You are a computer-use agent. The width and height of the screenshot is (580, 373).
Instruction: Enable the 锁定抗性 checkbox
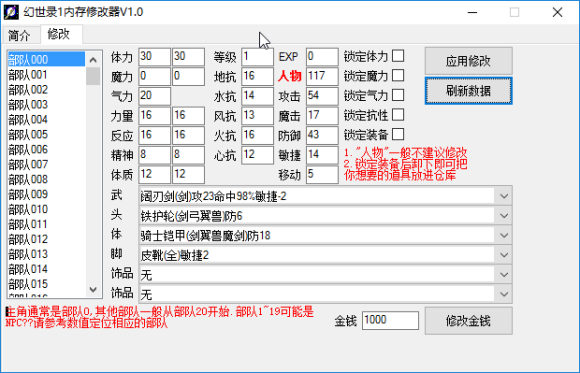pyautogui.click(x=398, y=115)
